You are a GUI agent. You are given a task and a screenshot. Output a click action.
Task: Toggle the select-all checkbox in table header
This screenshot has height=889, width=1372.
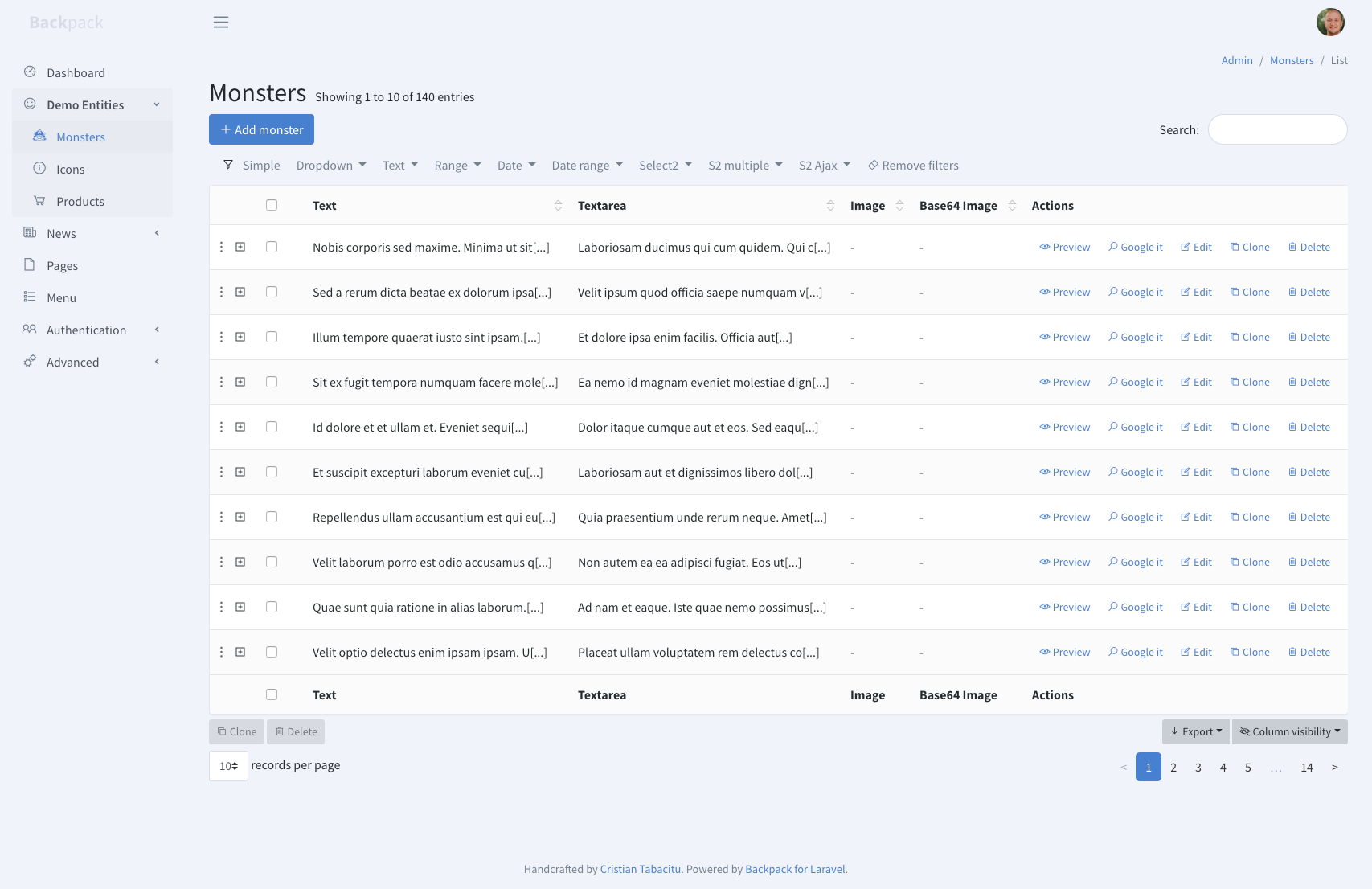pos(272,205)
